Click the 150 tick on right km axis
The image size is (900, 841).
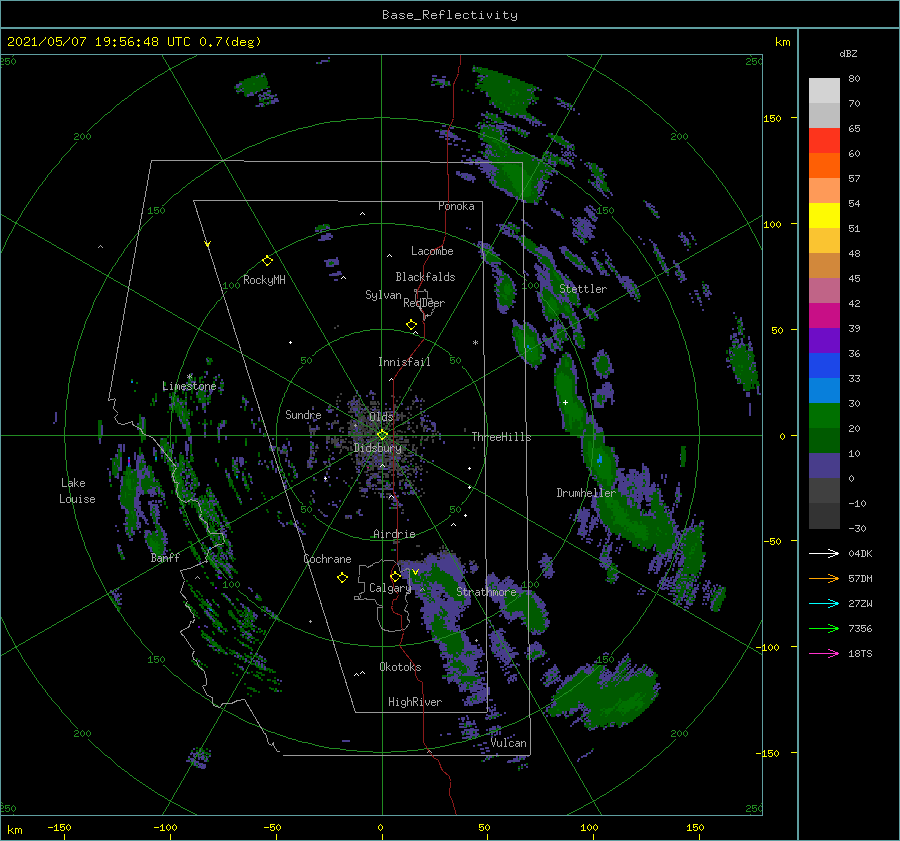[x=773, y=118]
